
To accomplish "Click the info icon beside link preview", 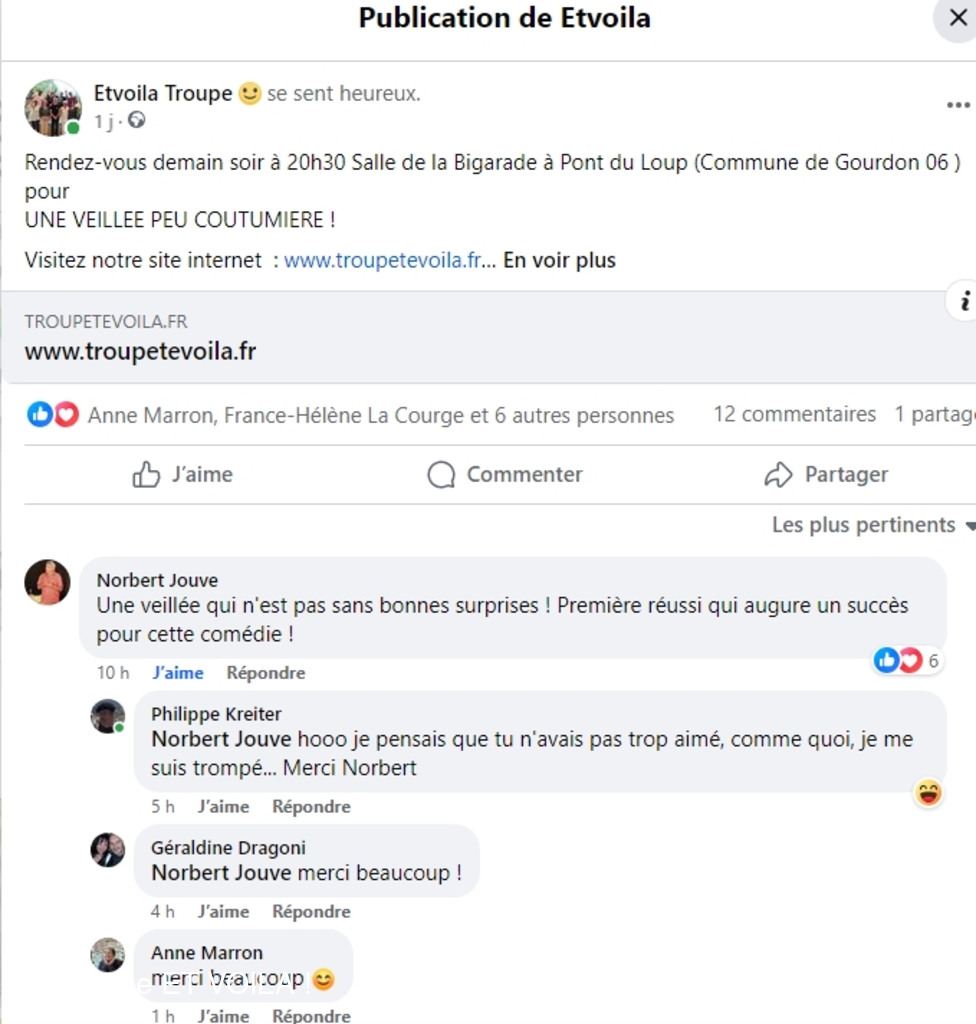I will [x=963, y=301].
